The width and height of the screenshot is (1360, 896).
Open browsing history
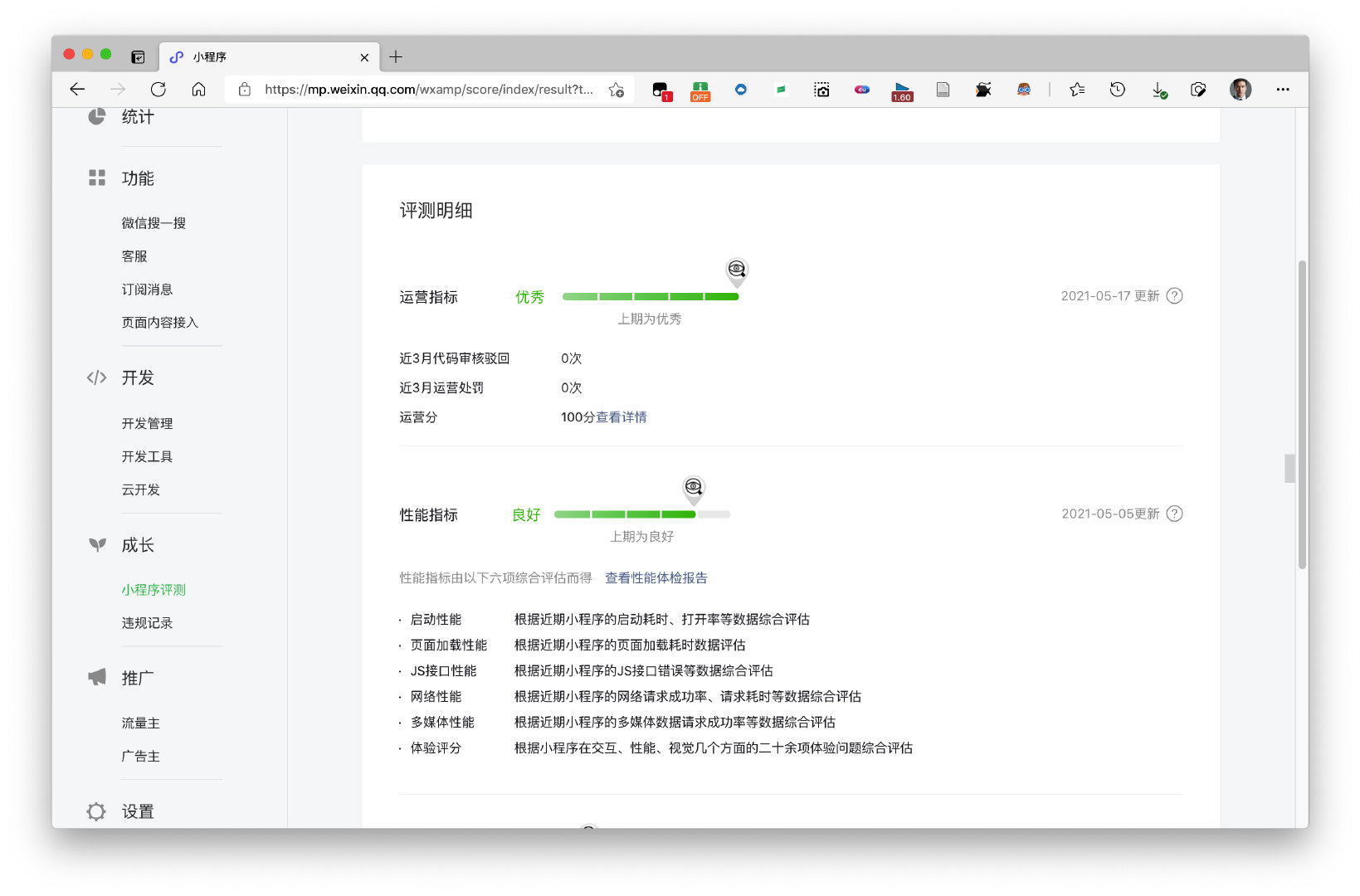(x=1118, y=90)
